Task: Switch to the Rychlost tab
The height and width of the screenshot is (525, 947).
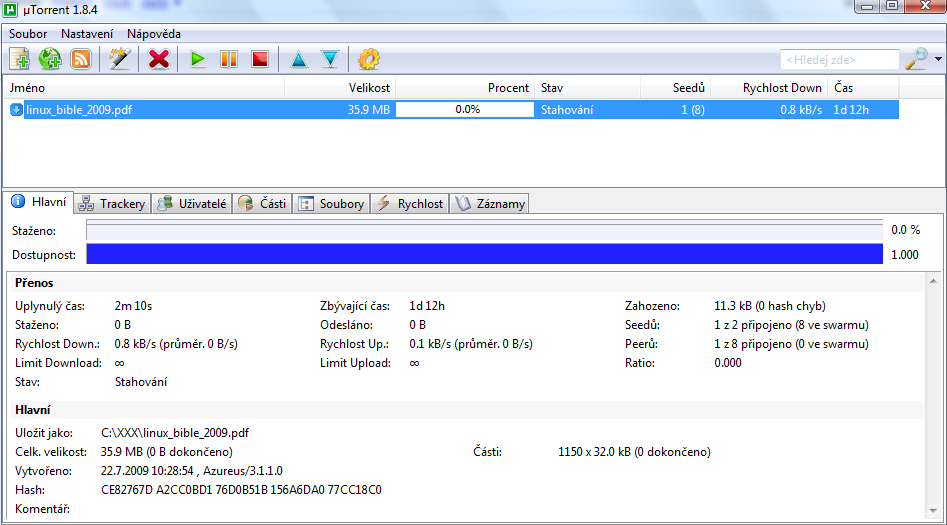Action: (x=409, y=204)
